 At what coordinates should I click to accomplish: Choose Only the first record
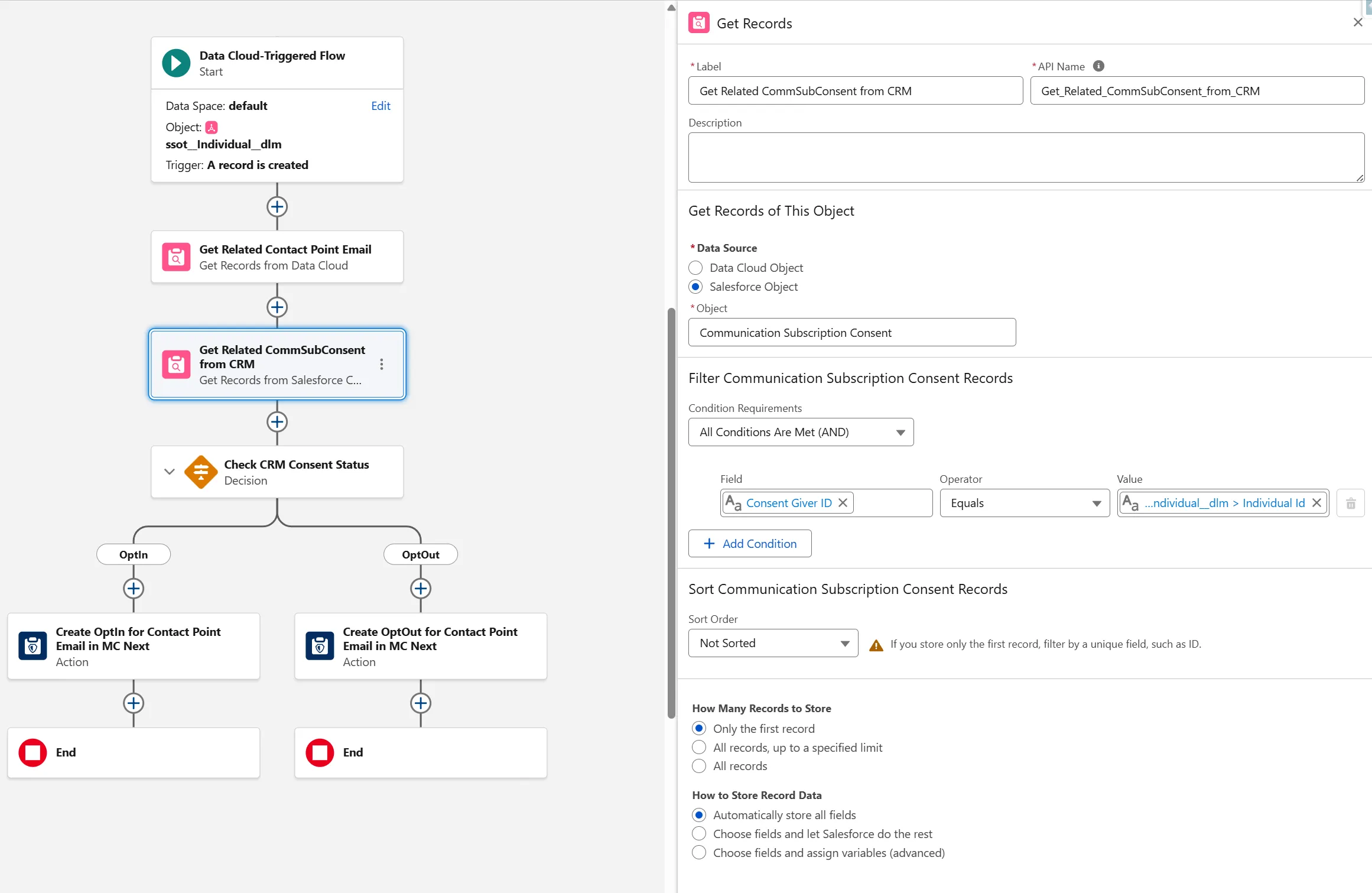point(699,729)
